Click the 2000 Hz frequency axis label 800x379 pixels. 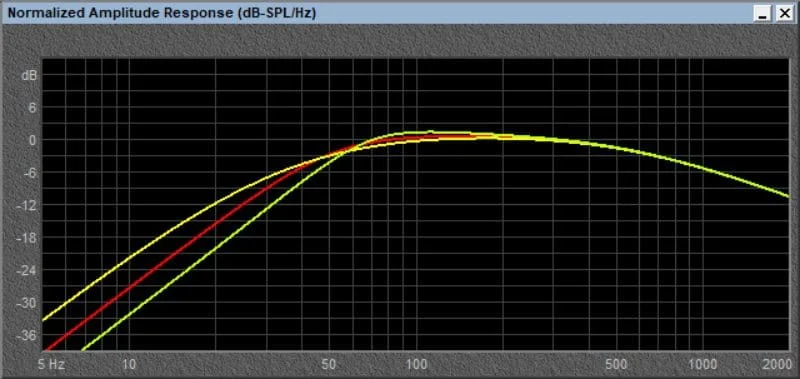pos(777,364)
